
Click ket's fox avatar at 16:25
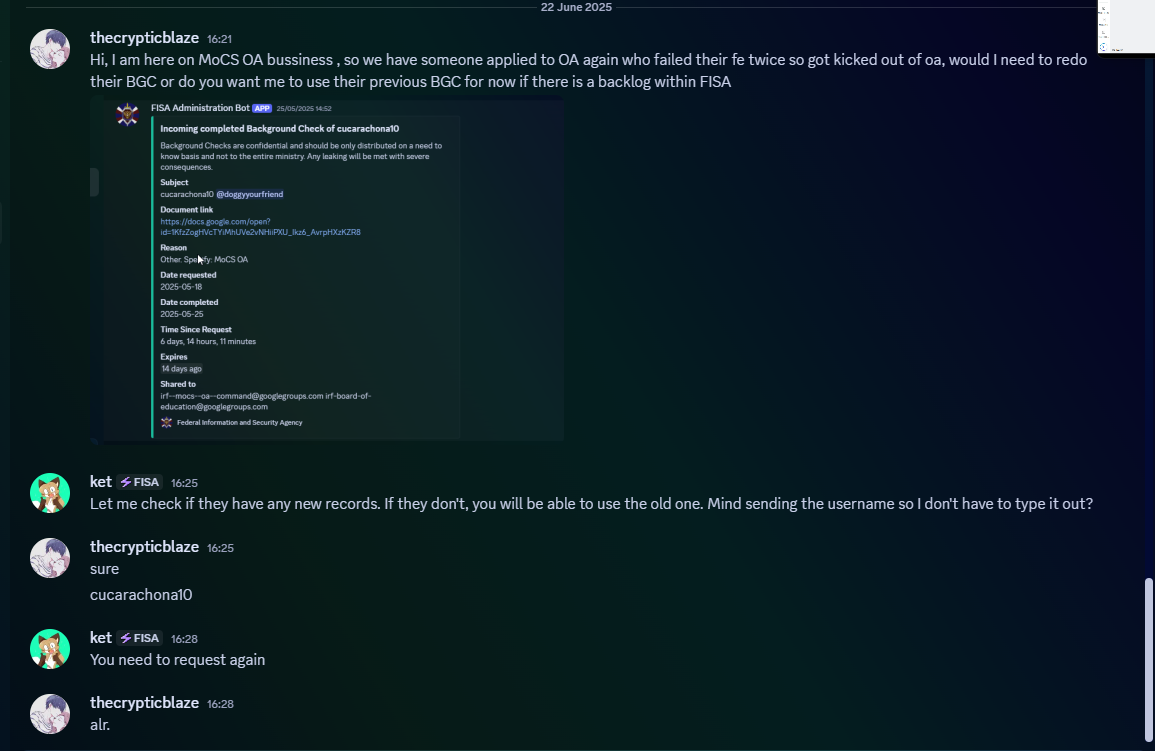click(x=50, y=493)
